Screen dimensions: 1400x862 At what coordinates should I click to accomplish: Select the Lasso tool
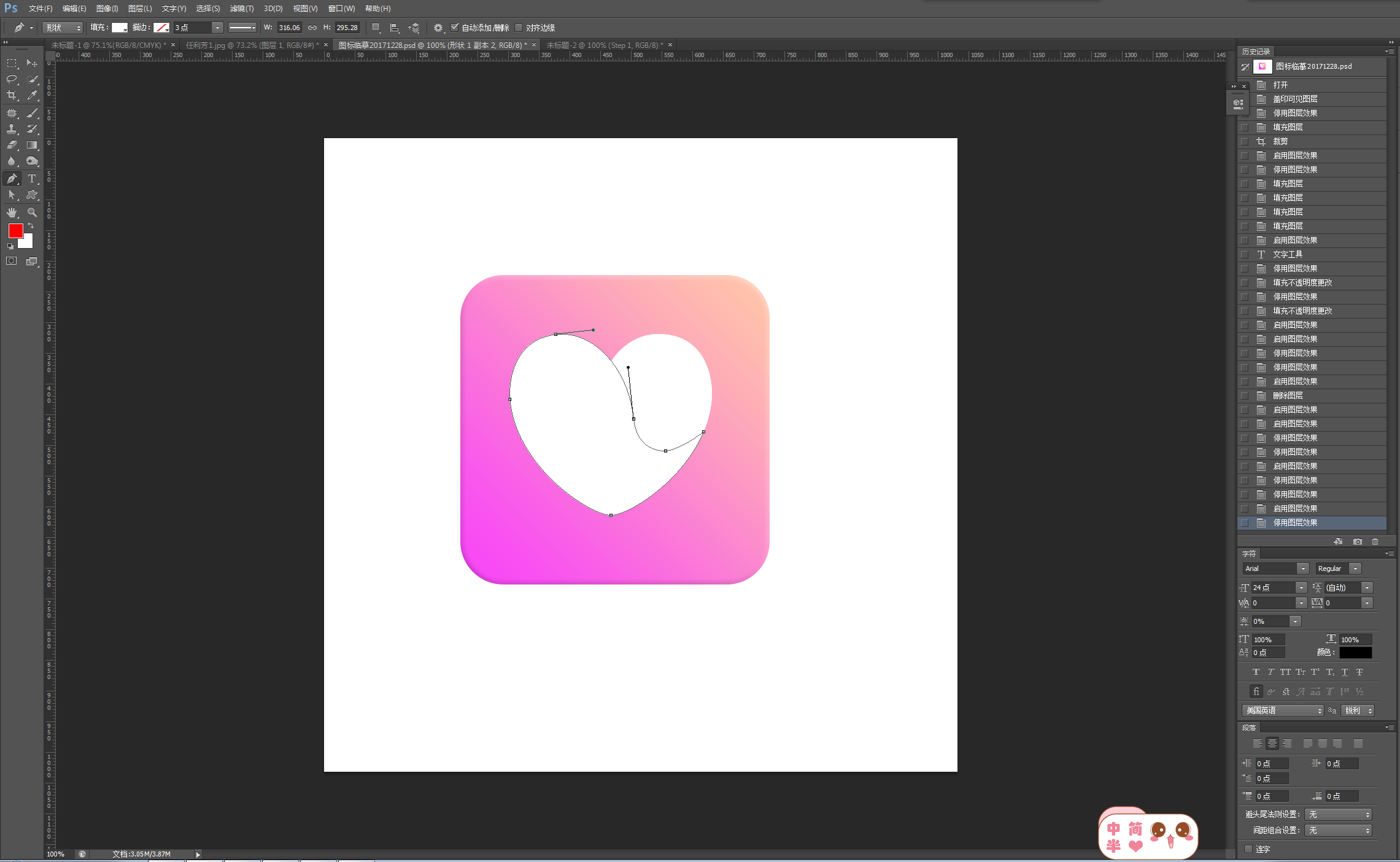12,79
